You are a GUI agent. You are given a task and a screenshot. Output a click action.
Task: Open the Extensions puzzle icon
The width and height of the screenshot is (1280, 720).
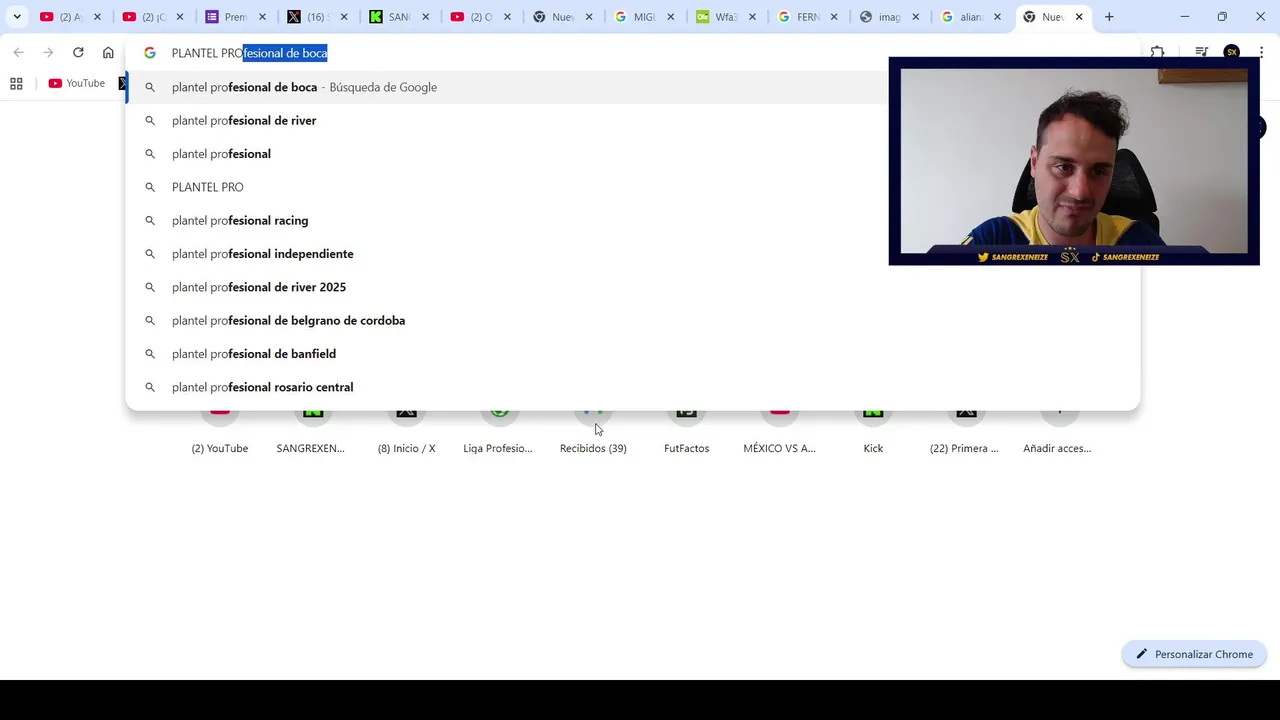[x=1157, y=53]
